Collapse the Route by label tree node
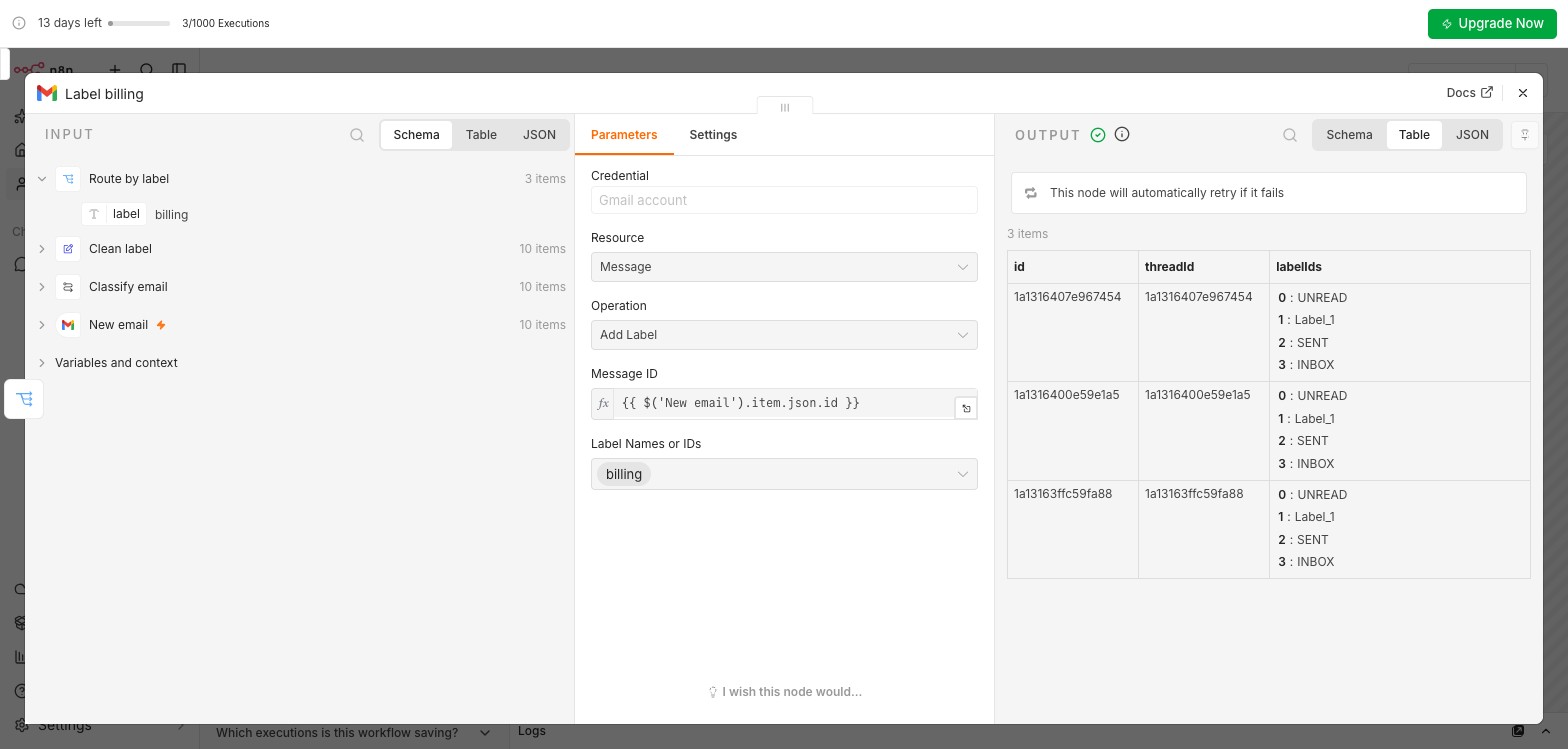1568x749 pixels. pos(42,179)
